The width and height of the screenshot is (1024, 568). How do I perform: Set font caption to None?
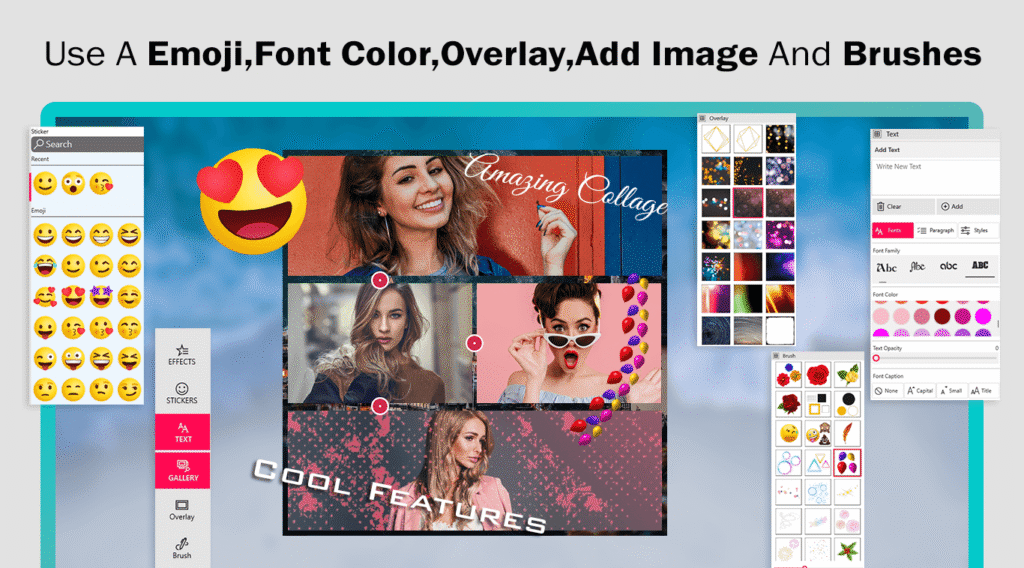tap(886, 391)
